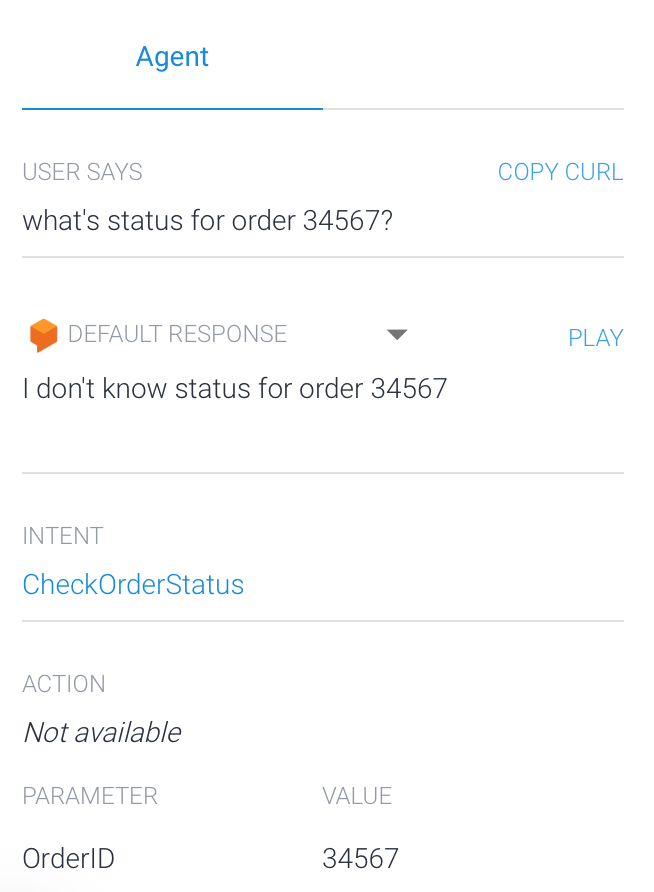Click the divider below CheckOrderStatus

pos(323,621)
